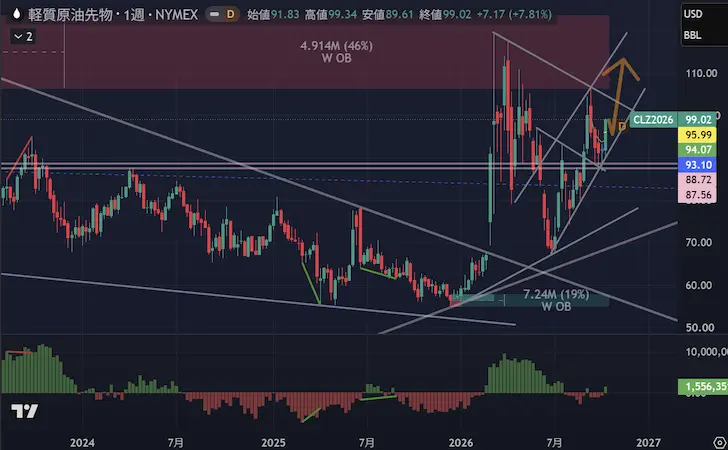Open the USD currency selector

(693, 14)
